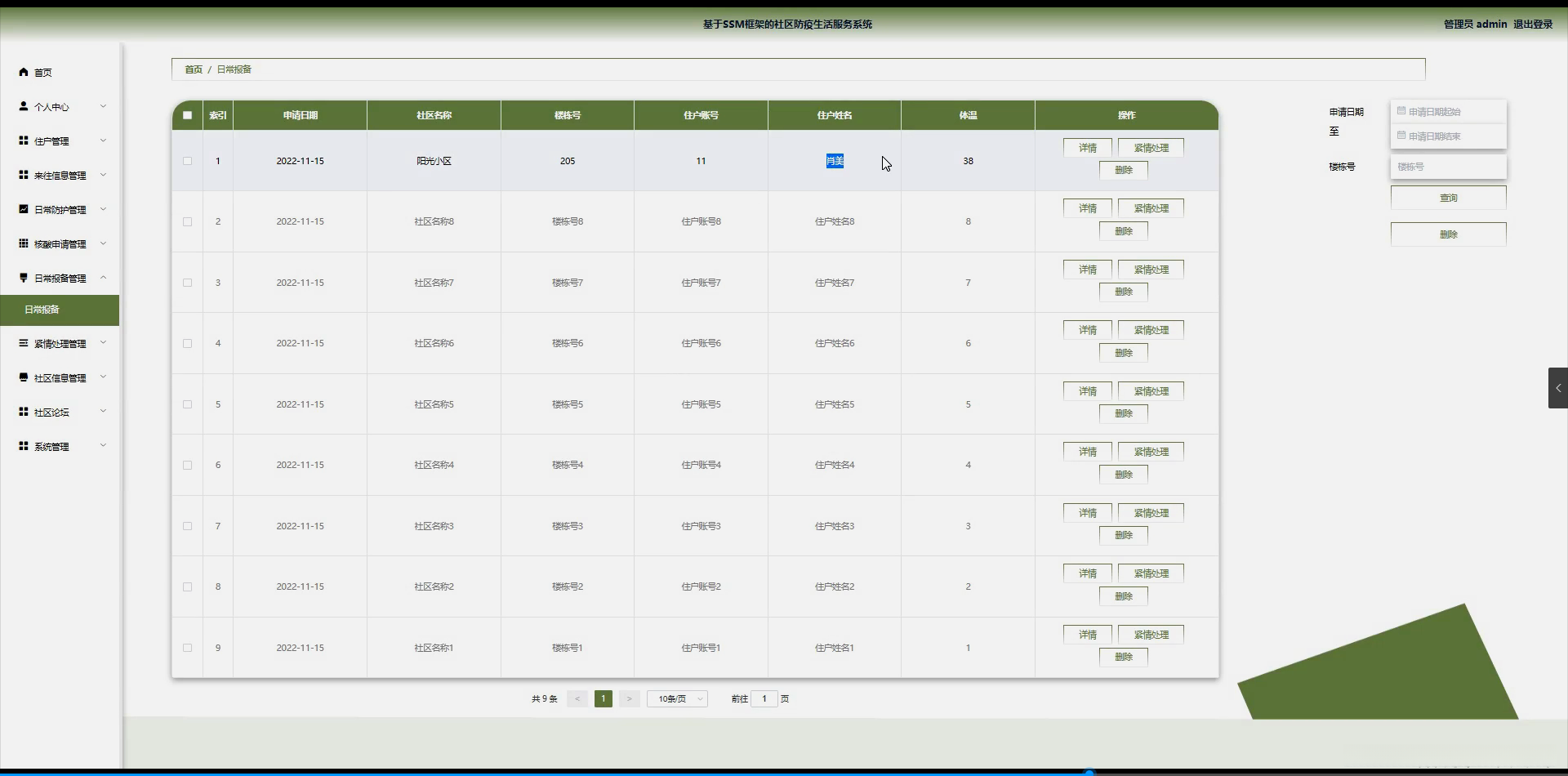Click 管理员 admin in the header

point(1475,25)
